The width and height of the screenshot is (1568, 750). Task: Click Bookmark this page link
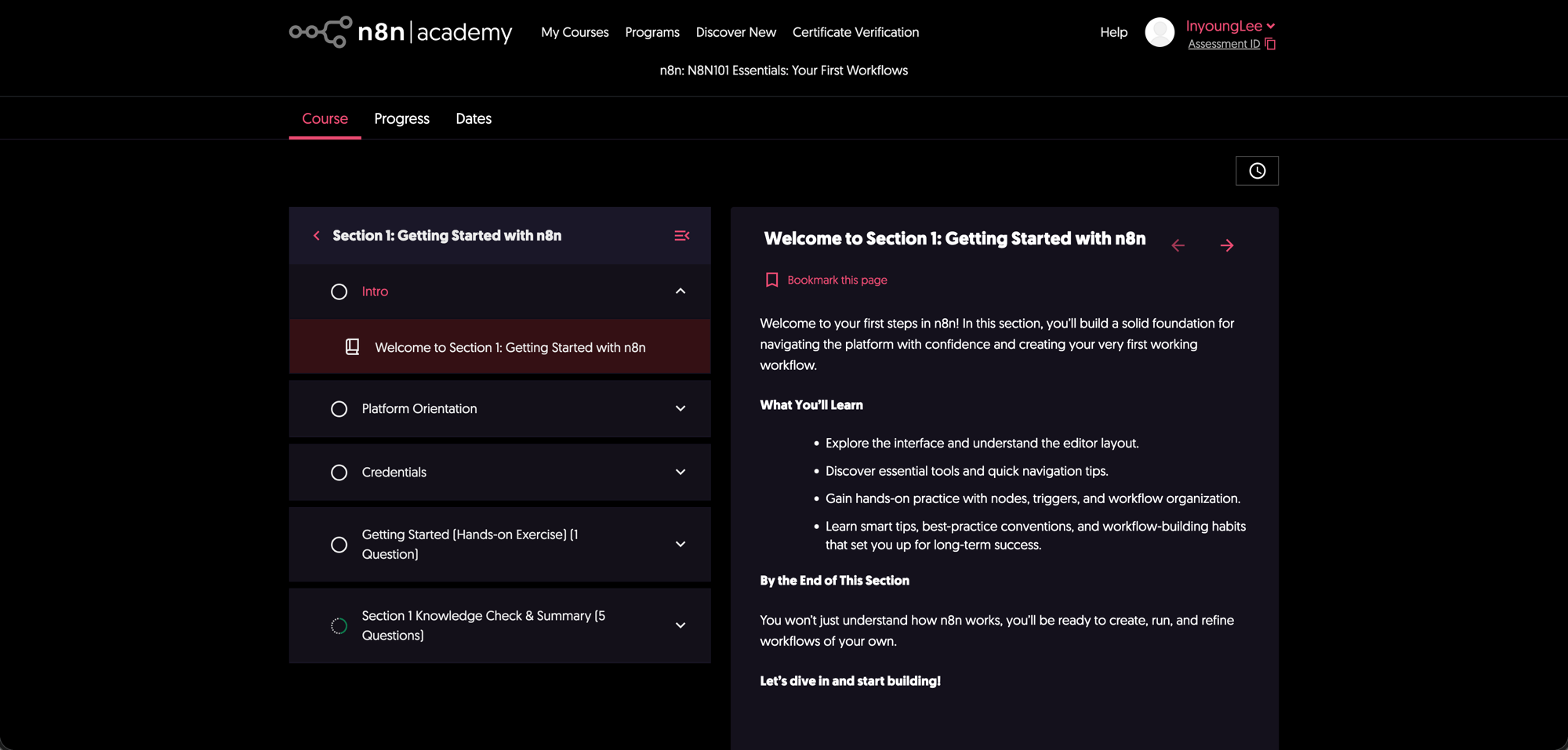pos(837,280)
